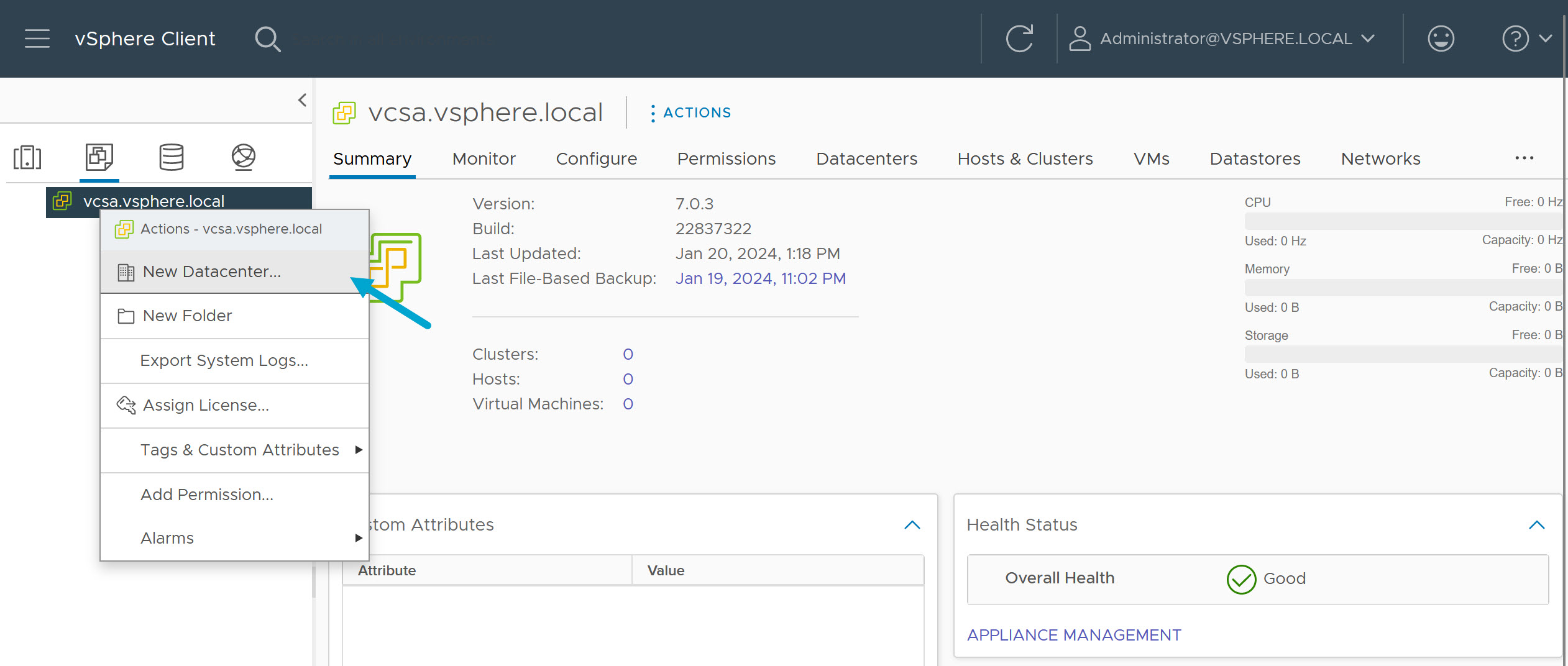The height and width of the screenshot is (666, 1568).
Task: Choose Export System Logs from the menu
Action: pos(224,360)
